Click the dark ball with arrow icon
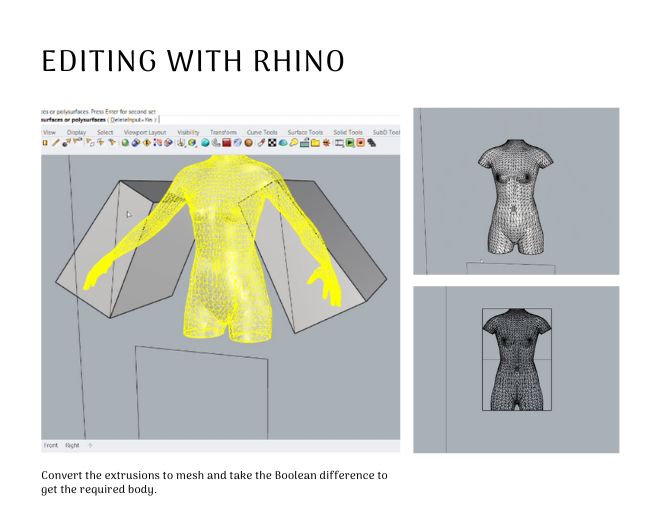 click(x=65, y=144)
